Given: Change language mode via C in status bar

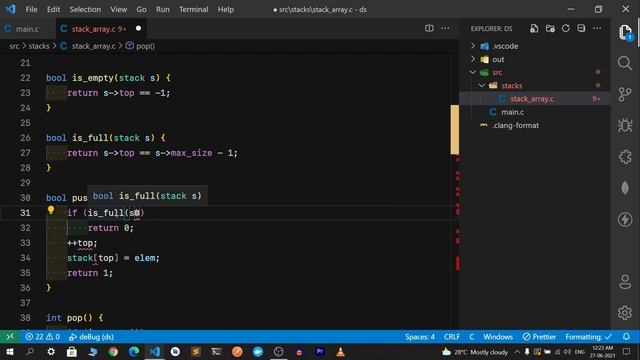Looking at the screenshot, I should pos(471,337).
